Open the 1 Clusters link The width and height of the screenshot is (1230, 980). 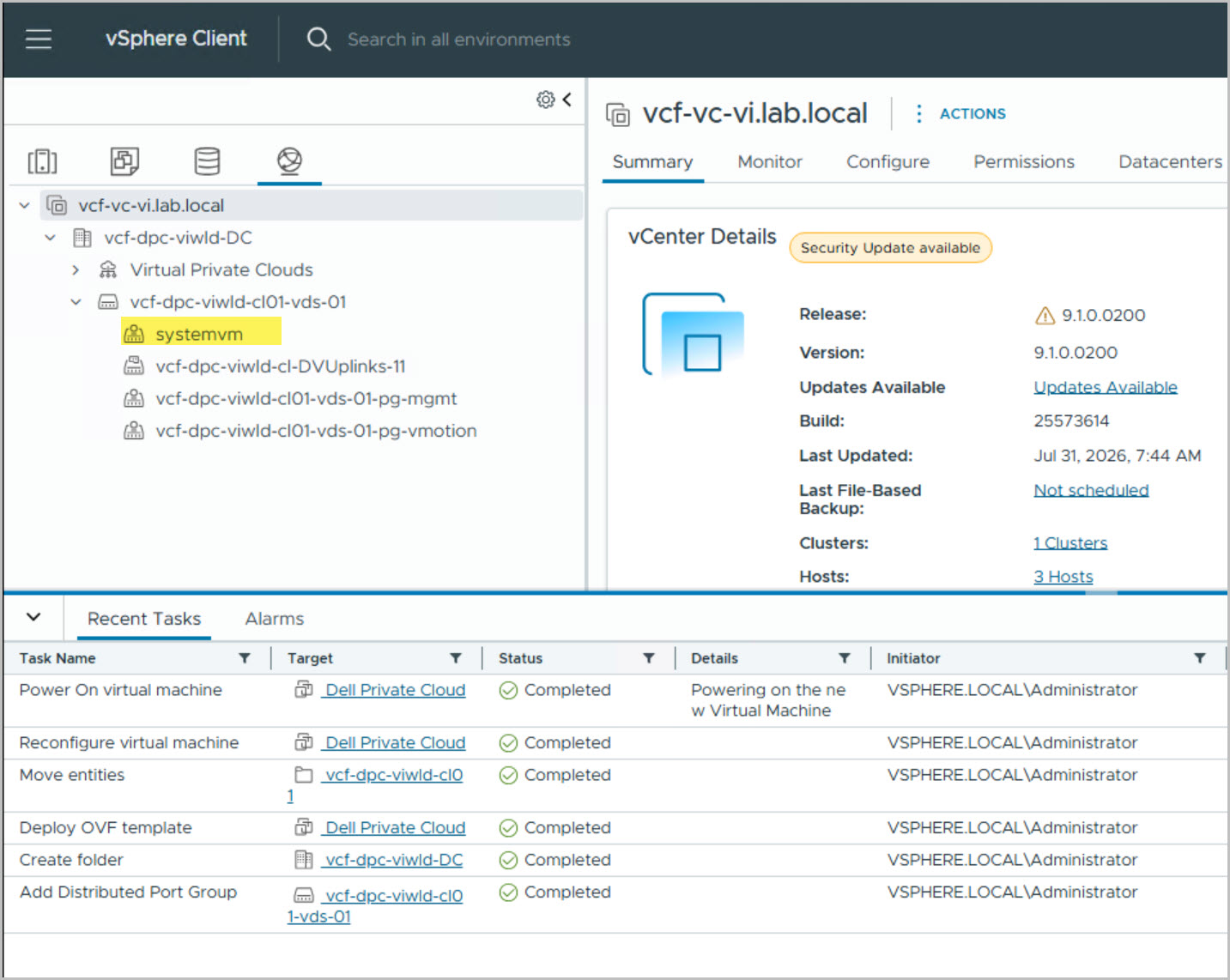[x=1070, y=543]
